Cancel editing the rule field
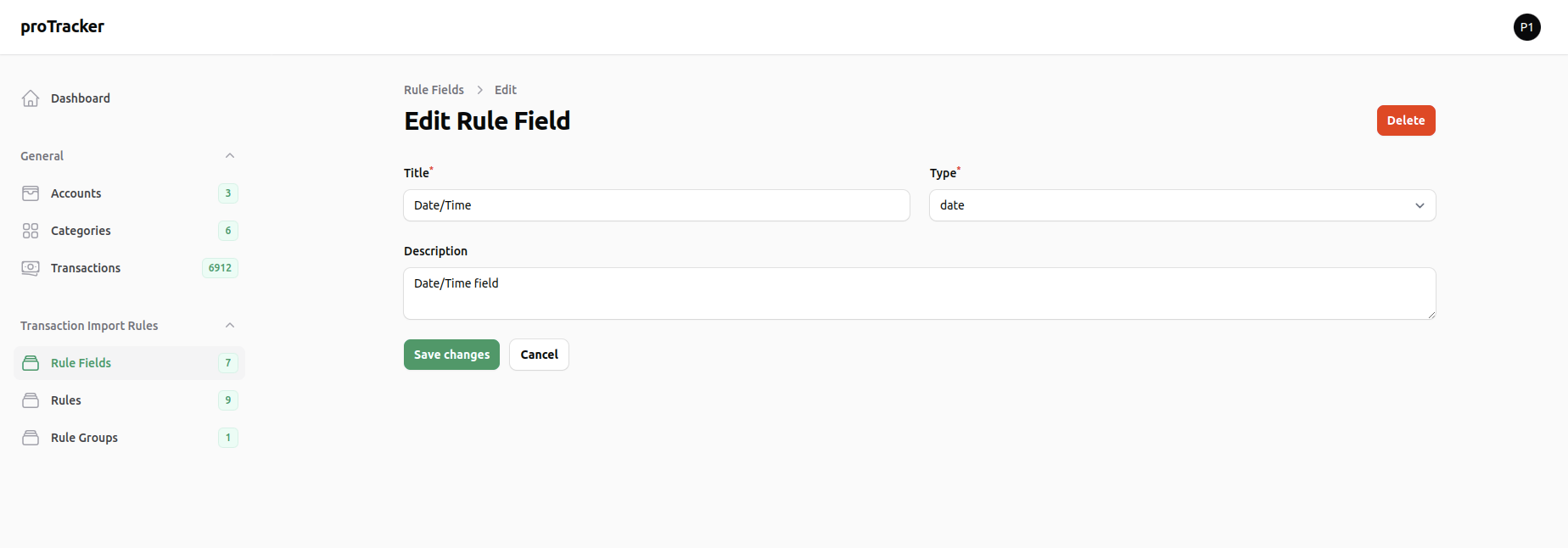Screen dimensions: 1568x548 [x=539, y=355]
